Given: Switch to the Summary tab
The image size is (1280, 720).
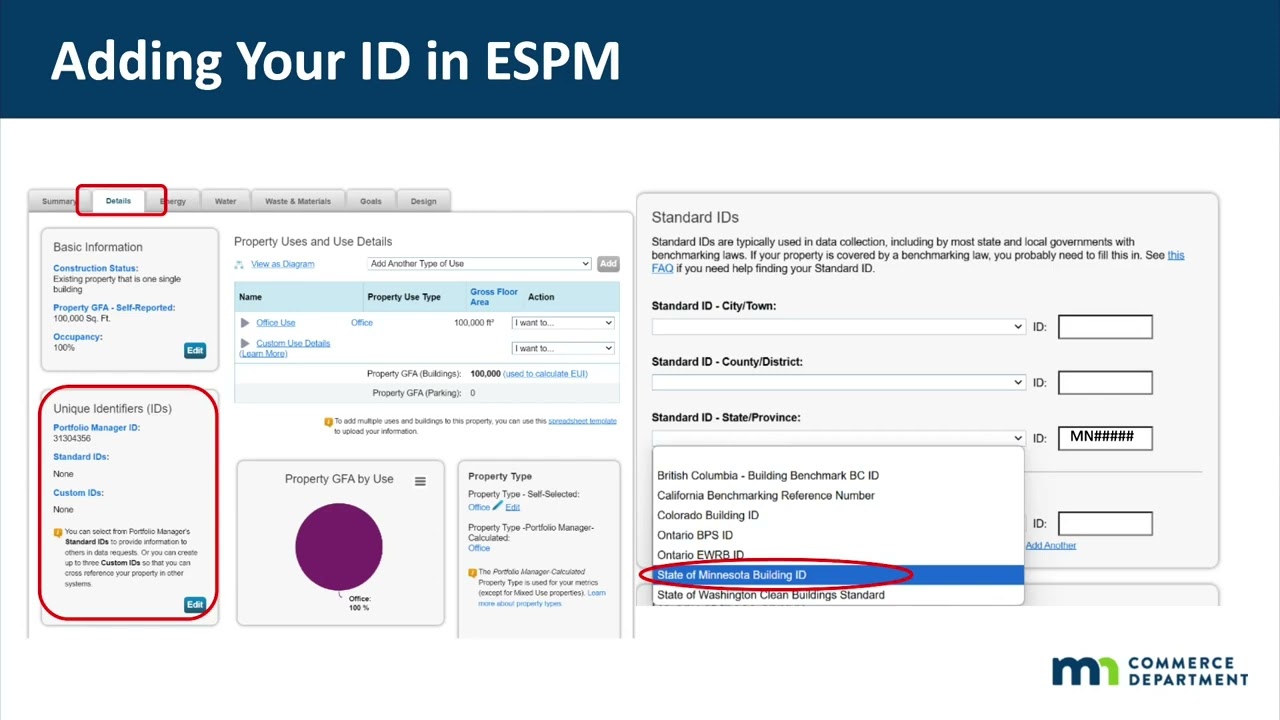Looking at the screenshot, I should tap(58, 201).
